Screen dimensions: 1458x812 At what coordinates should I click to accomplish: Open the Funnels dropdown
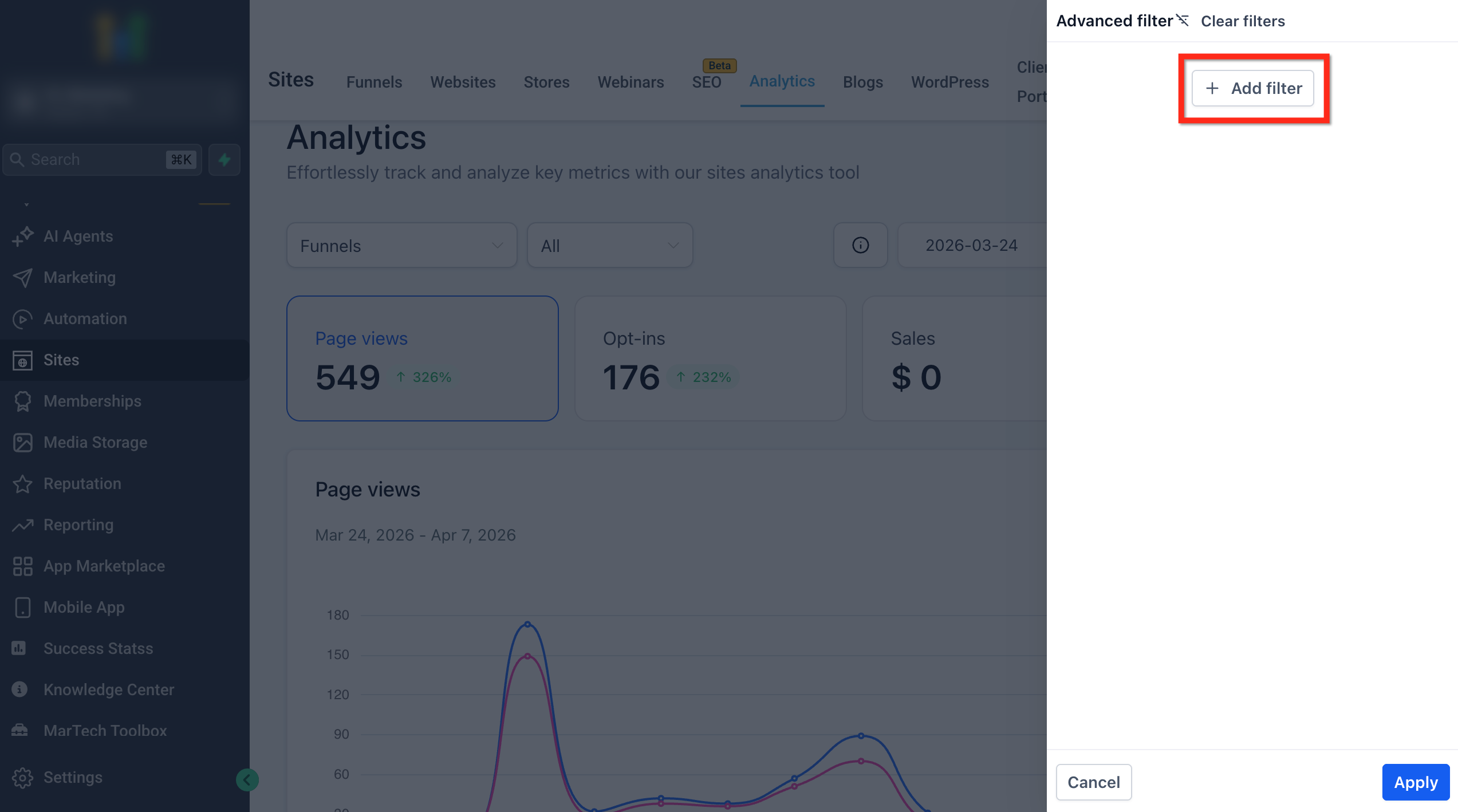(x=401, y=246)
